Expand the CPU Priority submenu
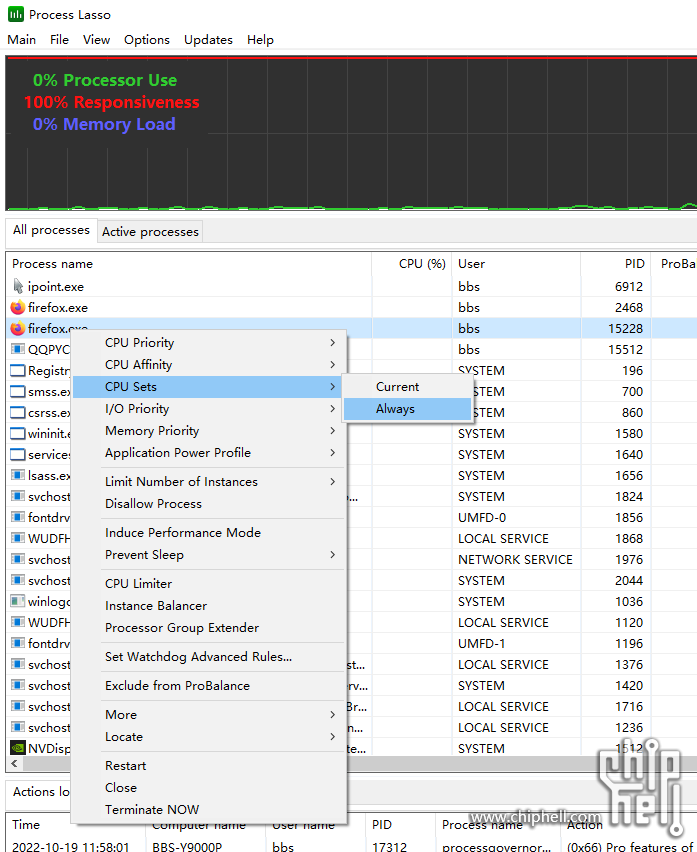 210,343
